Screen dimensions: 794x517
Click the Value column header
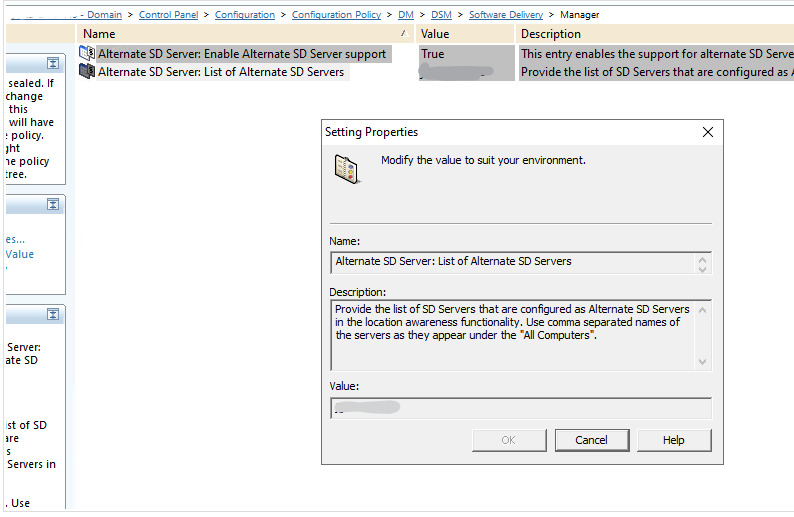436,34
